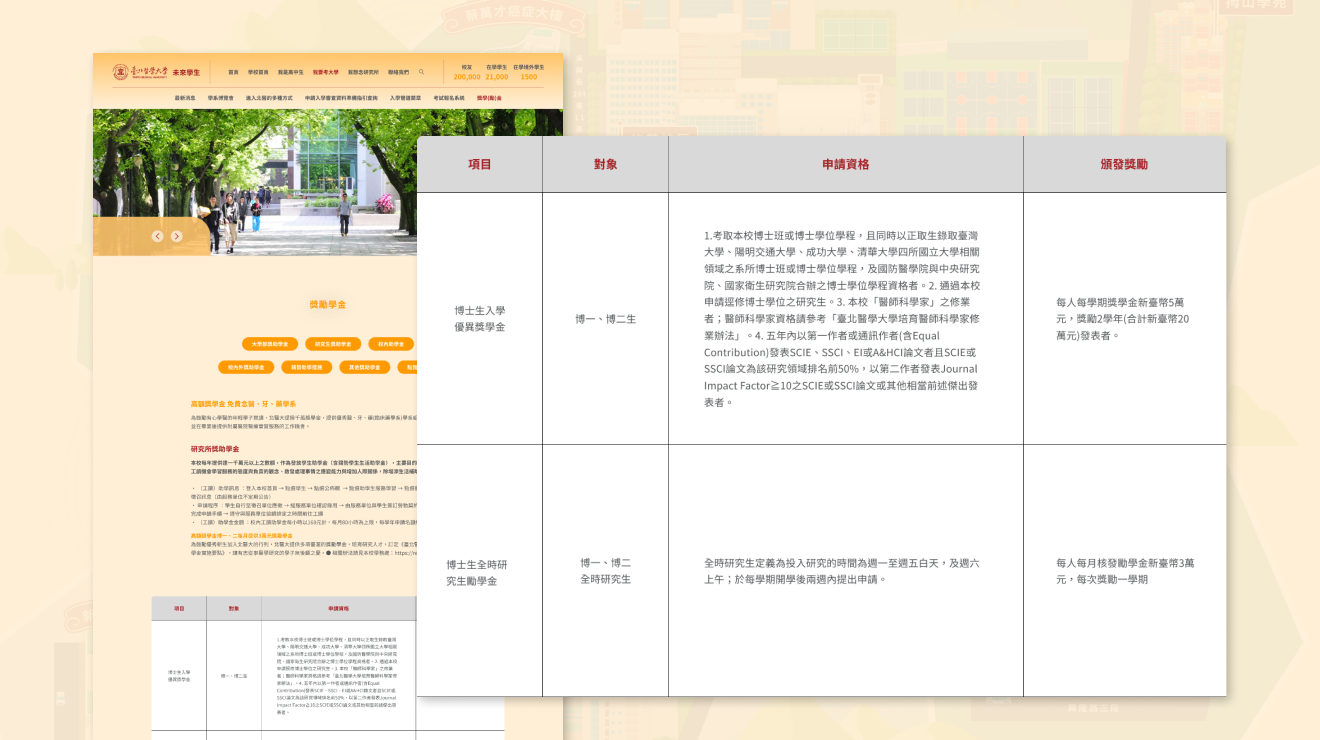The width and height of the screenshot is (1320, 740).
Task: Open 考試報名系統 sub-menu item
Action: (449, 98)
